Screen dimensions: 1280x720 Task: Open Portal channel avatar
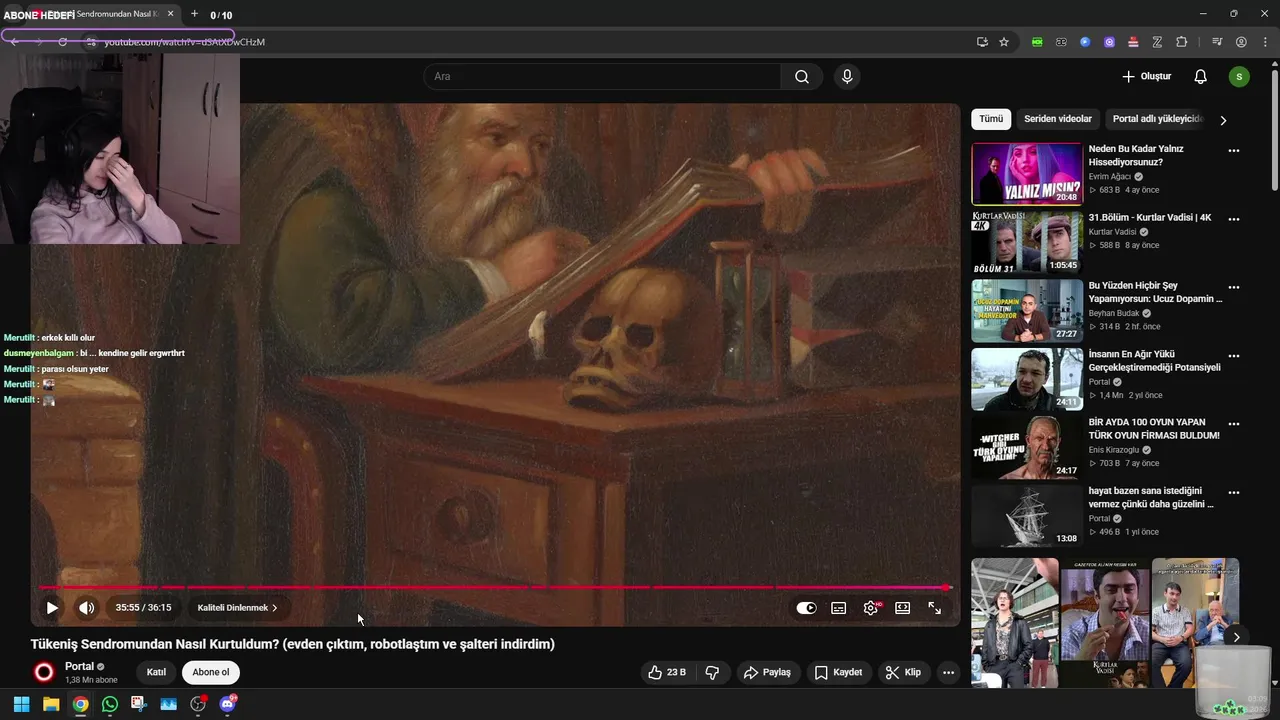click(x=44, y=672)
